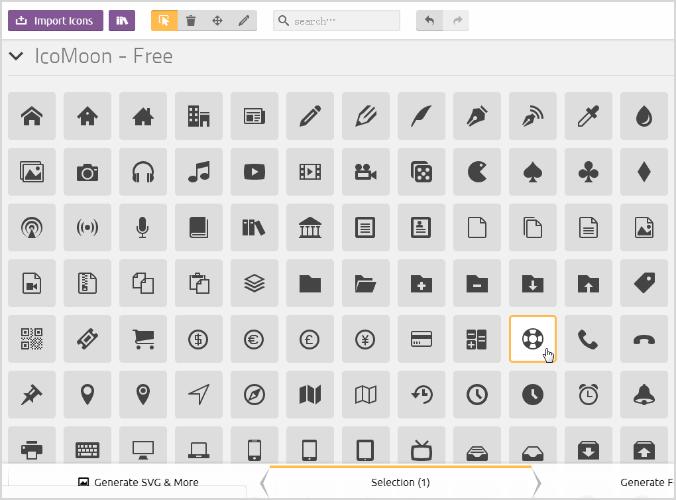Select the alarm clock icon

[x=588, y=394]
